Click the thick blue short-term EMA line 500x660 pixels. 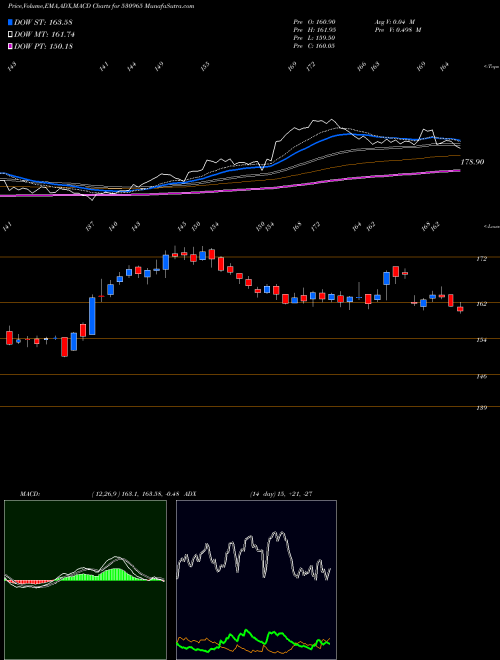295,152
